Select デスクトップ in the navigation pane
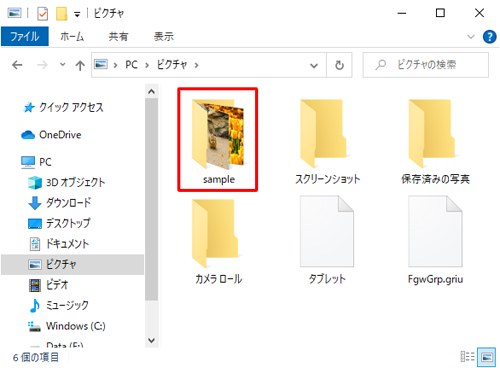Viewport: 500px width, 368px height. (x=59, y=223)
